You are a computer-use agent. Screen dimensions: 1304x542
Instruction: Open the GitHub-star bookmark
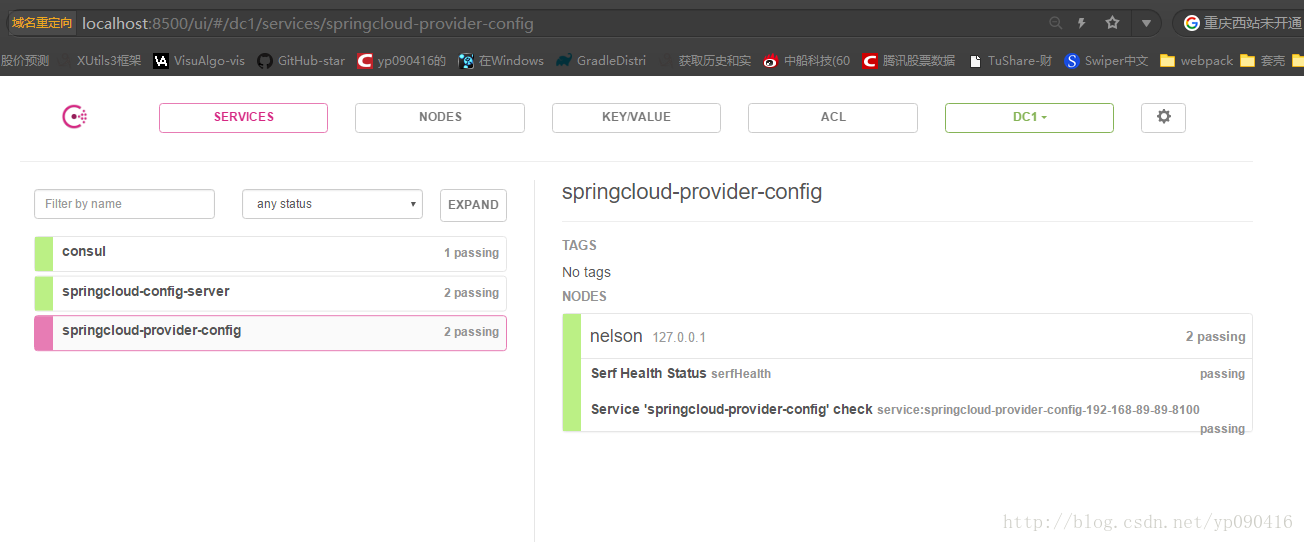coord(300,61)
